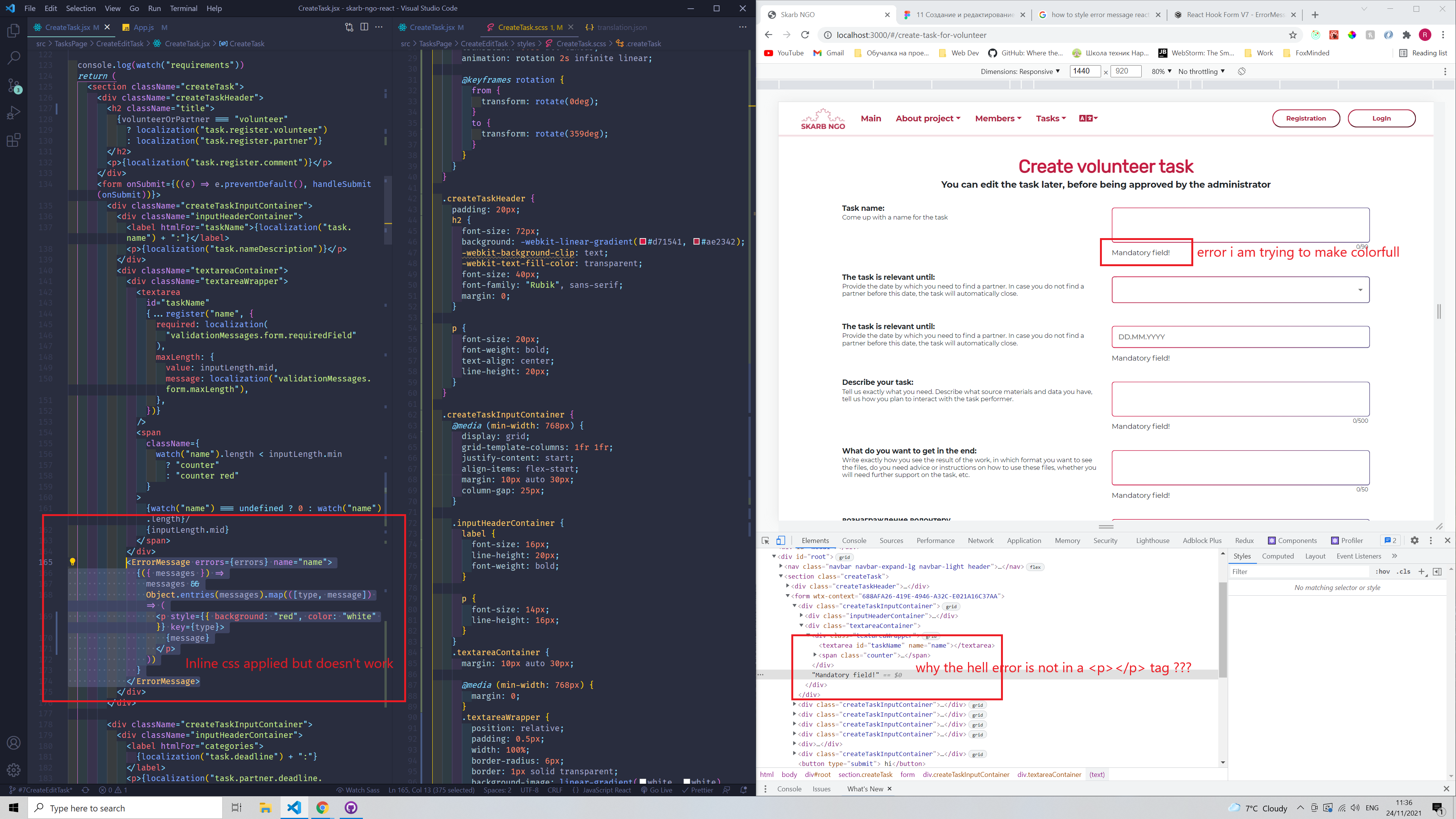Image resolution: width=1456 pixels, height=819 pixels.
Task: Expand Members dropdown in site navbar
Action: click(998, 118)
